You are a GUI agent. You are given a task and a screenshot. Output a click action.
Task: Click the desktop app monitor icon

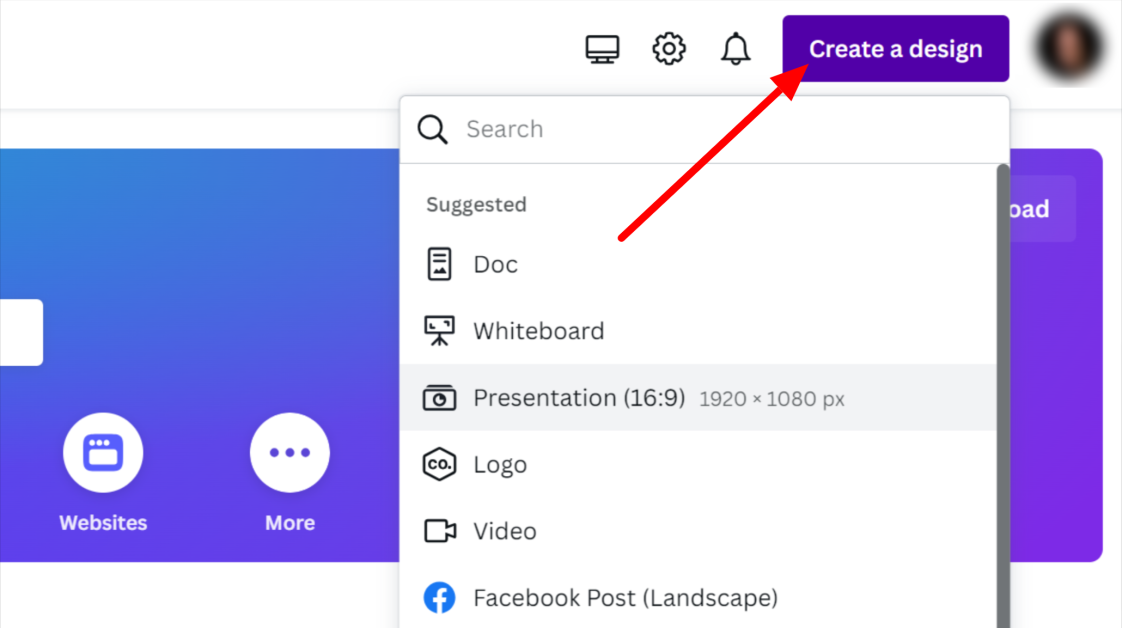click(602, 49)
